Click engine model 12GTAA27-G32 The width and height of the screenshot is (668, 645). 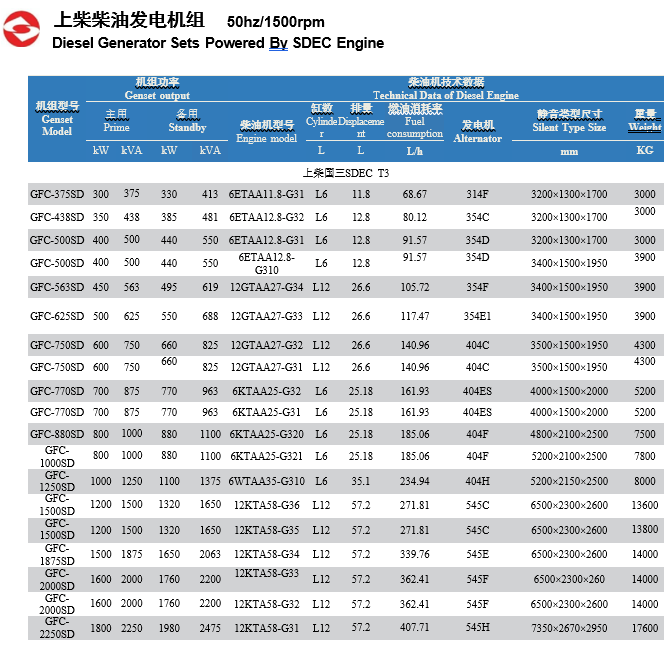click(x=267, y=345)
